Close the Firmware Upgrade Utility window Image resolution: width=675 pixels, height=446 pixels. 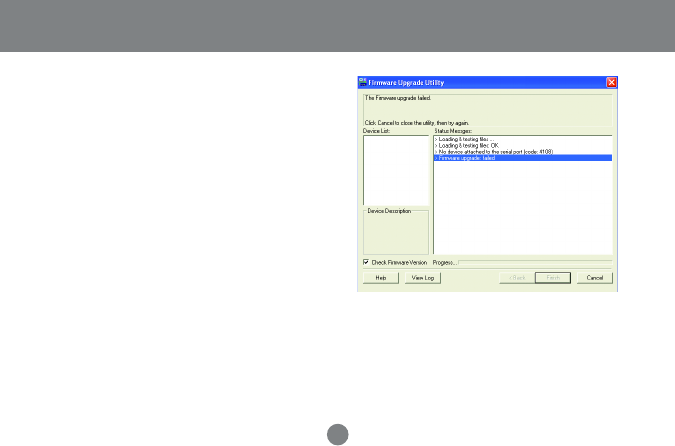pyautogui.click(x=611, y=82)
